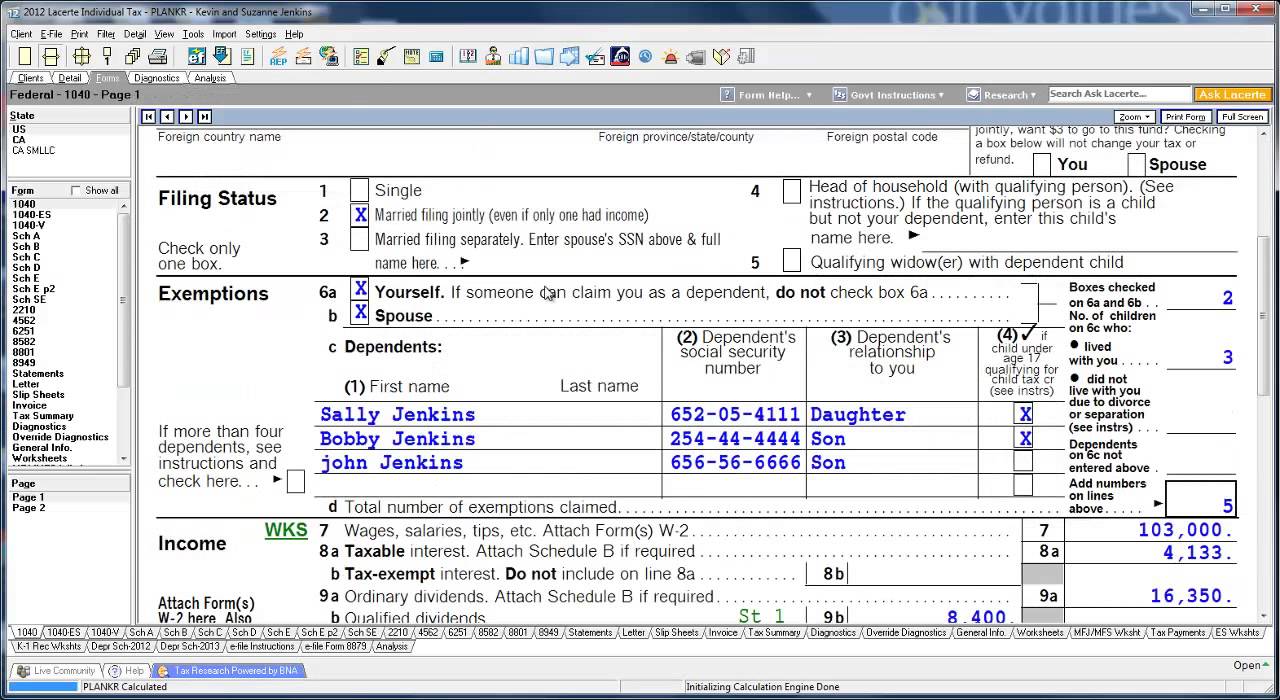Click the blue download arrow toolbar icon

point(222,56)
